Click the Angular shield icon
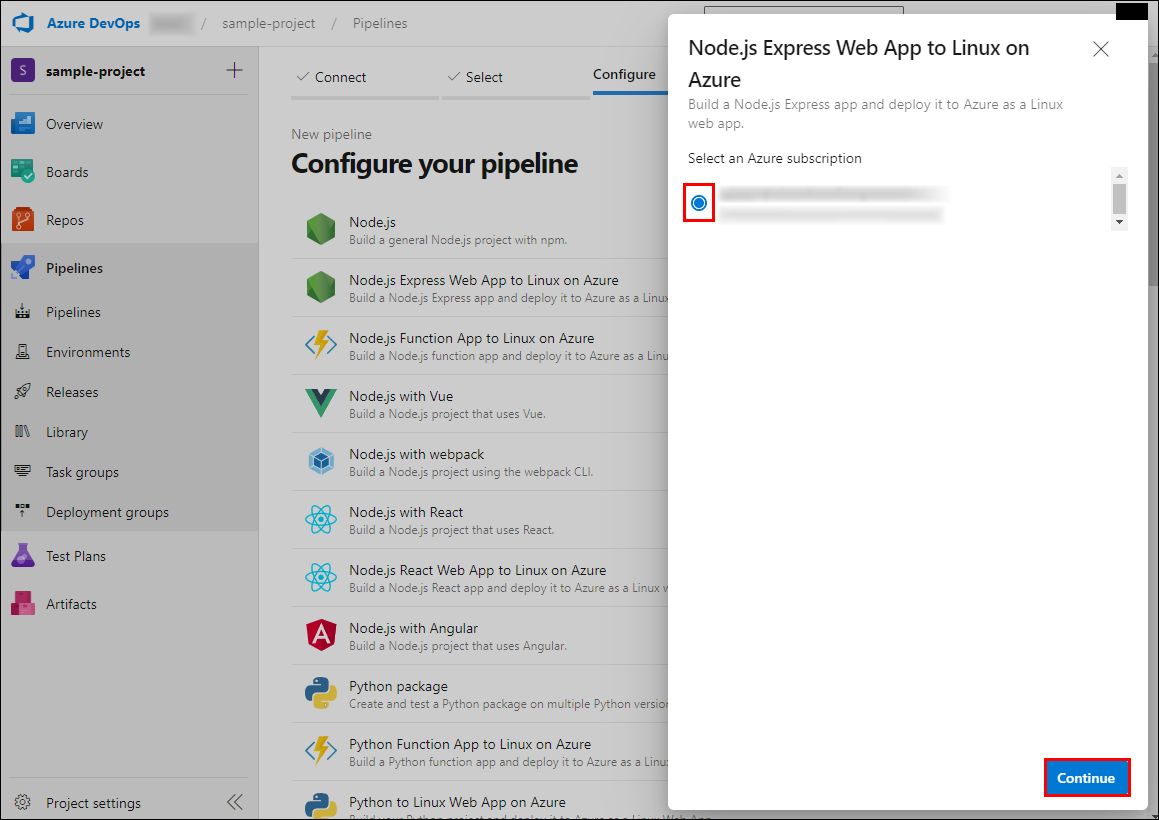Image resolution: width=1159 pixels, height=820 pixels. (x=321, y=635)
